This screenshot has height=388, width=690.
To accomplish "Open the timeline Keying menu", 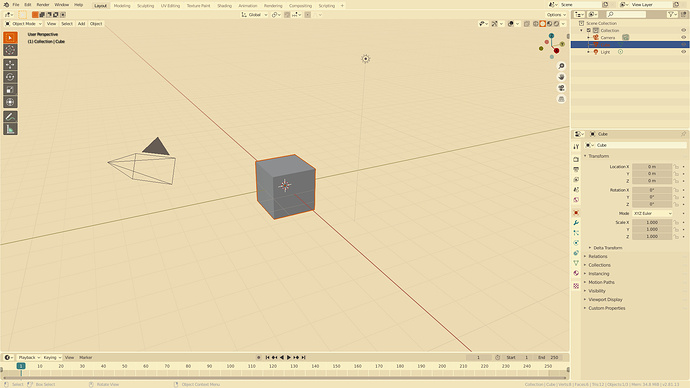I will pyautogui.click(x=52, y=358).
